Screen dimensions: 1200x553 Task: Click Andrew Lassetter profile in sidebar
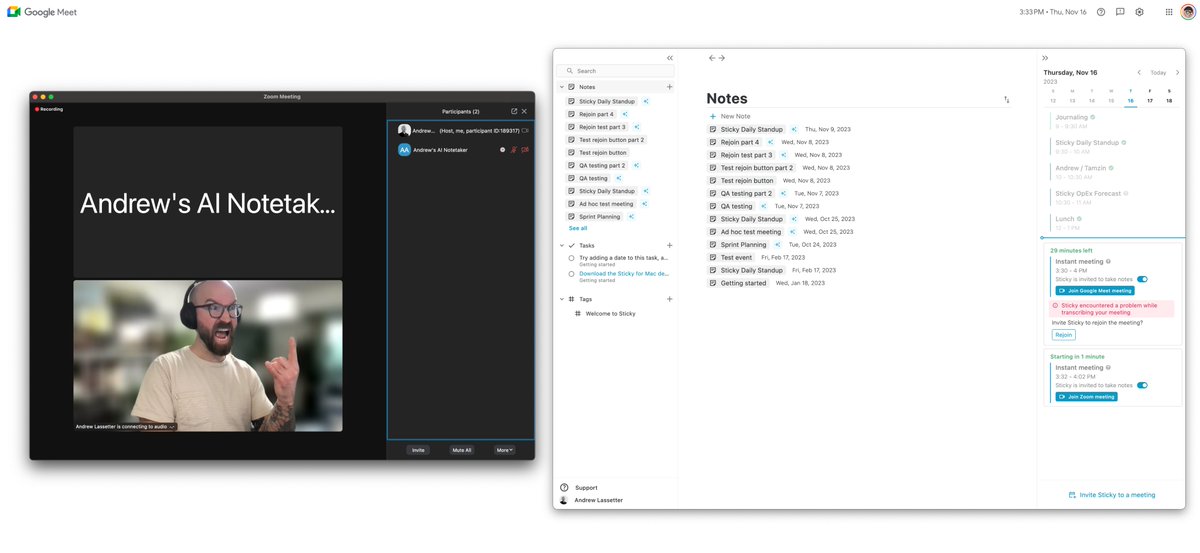[x=591, y=500]
